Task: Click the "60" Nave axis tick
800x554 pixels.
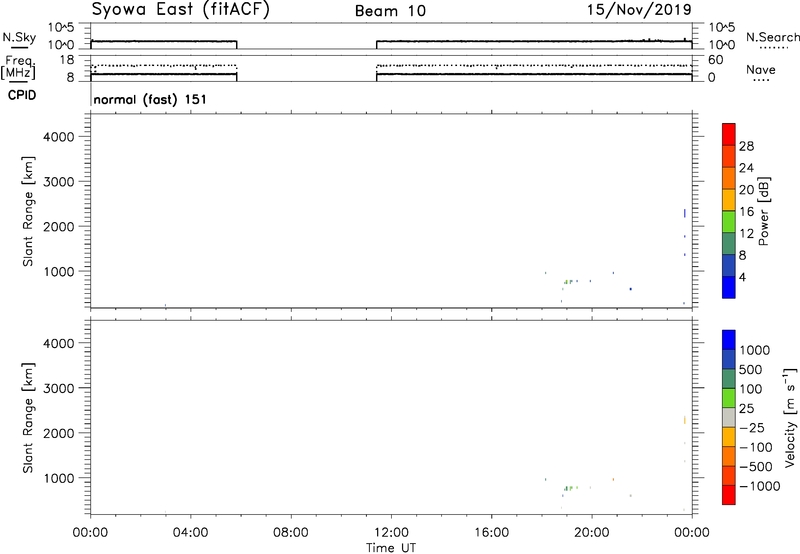Action: point(715,60)
